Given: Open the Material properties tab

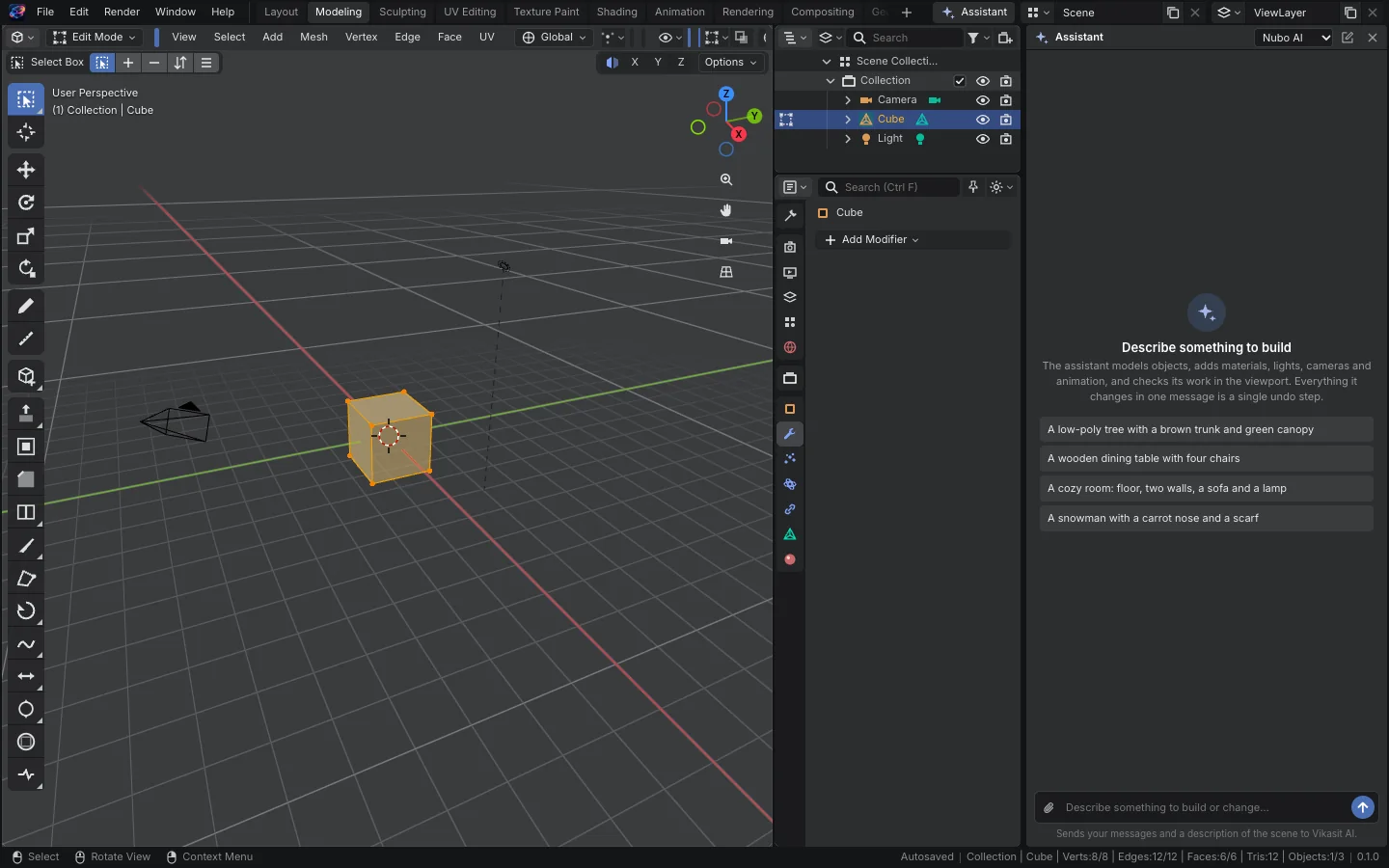Looking at the screenshot, I should coord(790,559).
